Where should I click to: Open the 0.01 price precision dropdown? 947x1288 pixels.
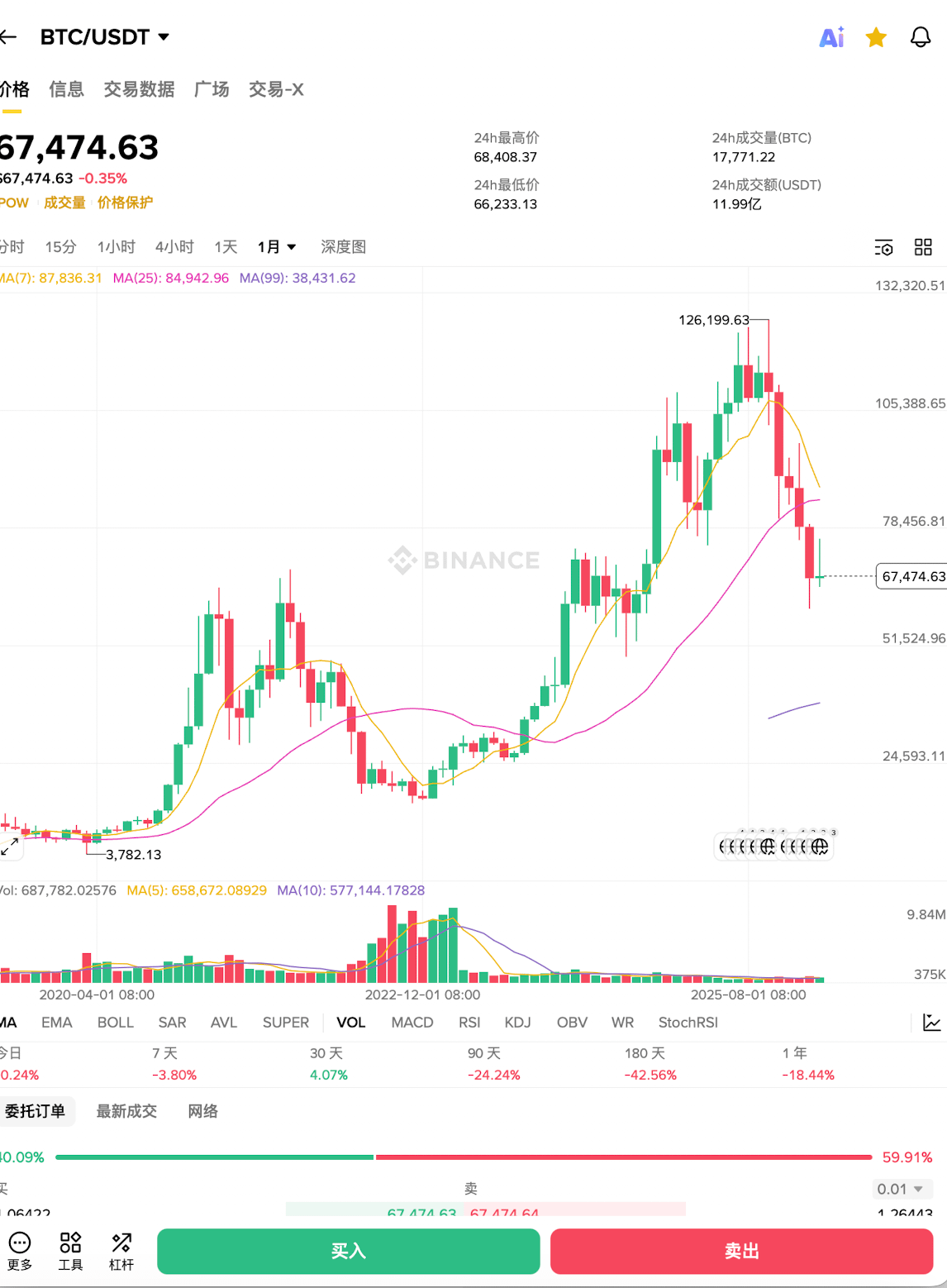902,1189
